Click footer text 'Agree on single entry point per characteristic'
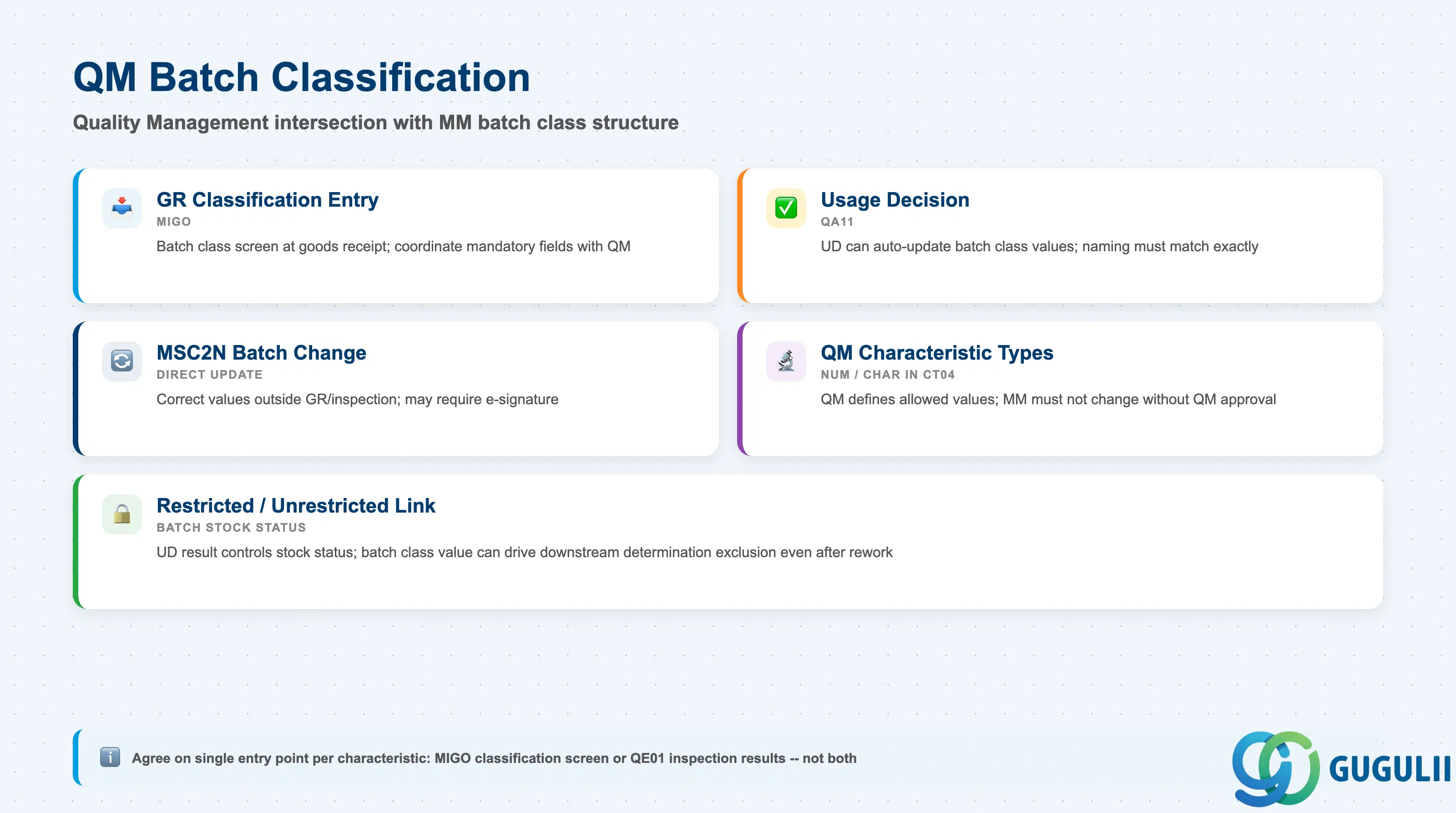This screenshot has width=1456, height=813. (280, 758)
